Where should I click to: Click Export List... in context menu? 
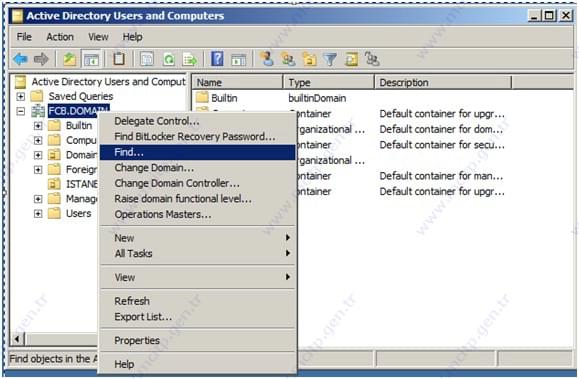pos(198,317)
